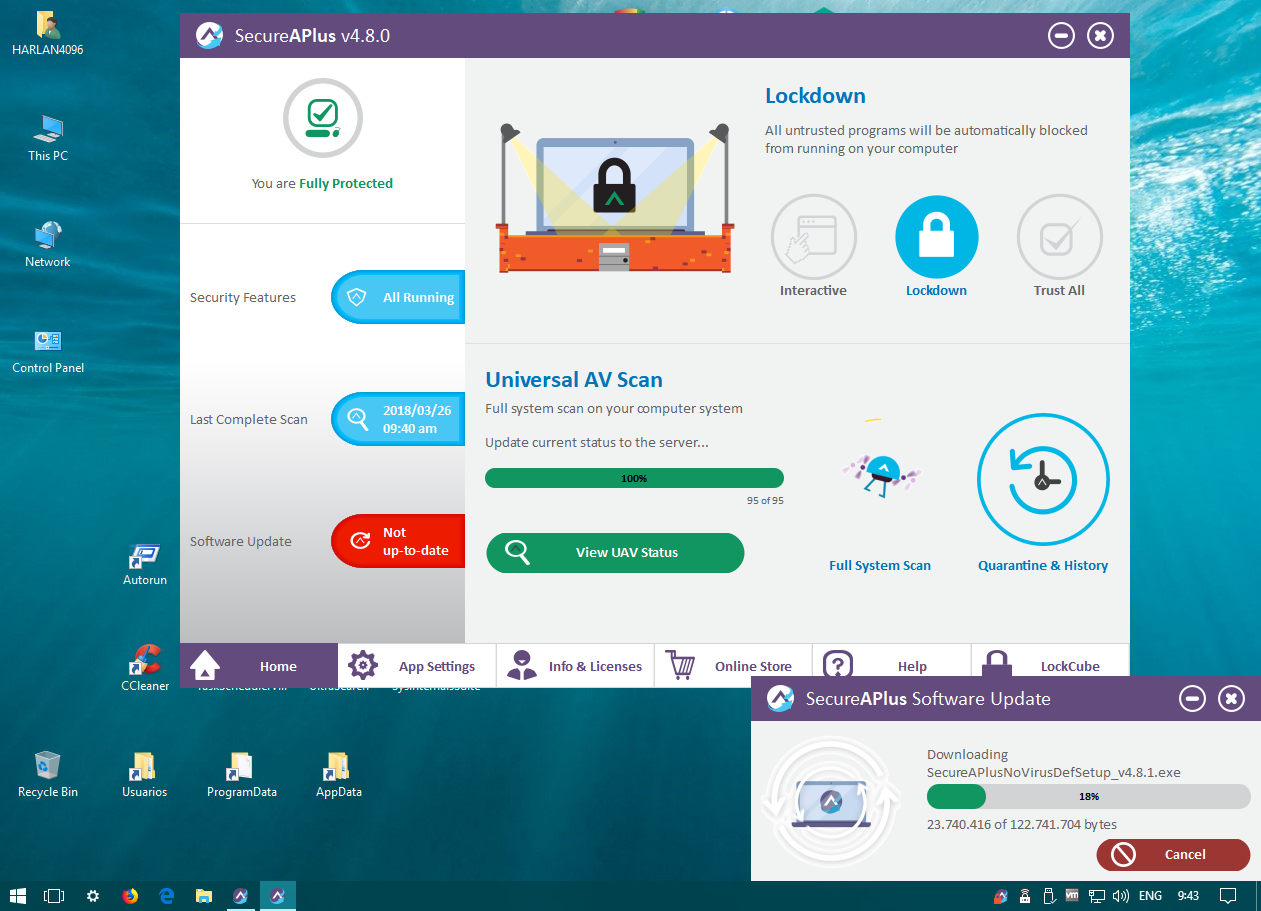Launch Microsoft Edge from the taskbar
The image size is (1261, 911).
167,896
